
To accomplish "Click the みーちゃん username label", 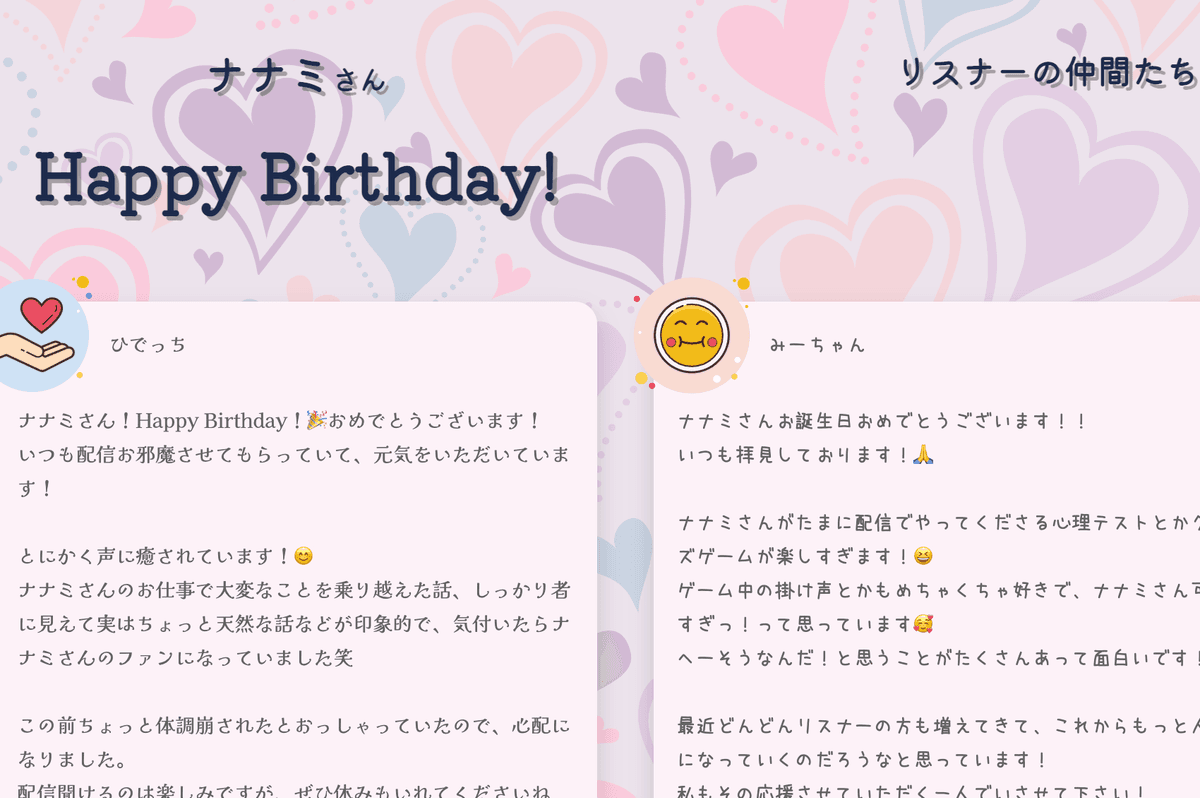I will coord(817,345).
